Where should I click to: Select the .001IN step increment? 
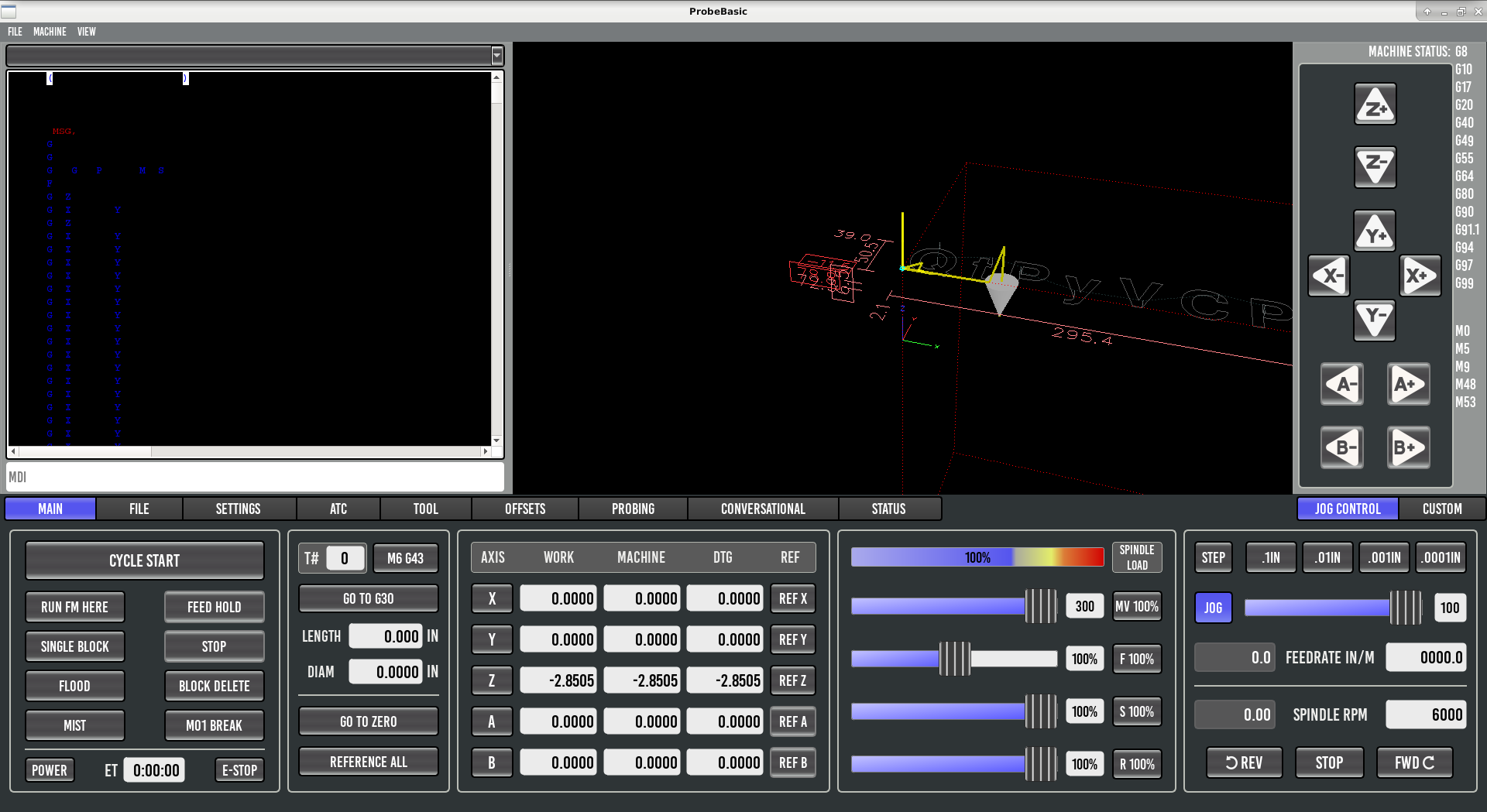(x=1384, y=557)
